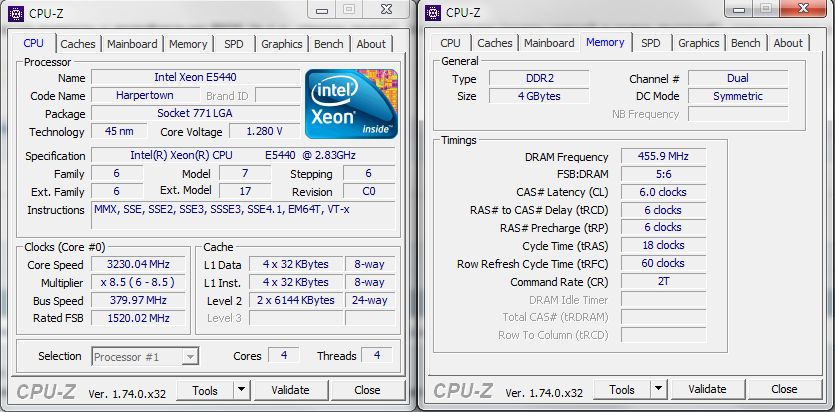The height and width of the screenshot is (412, 835).
Task: Click the Threads count field
Action: point(377,355)
